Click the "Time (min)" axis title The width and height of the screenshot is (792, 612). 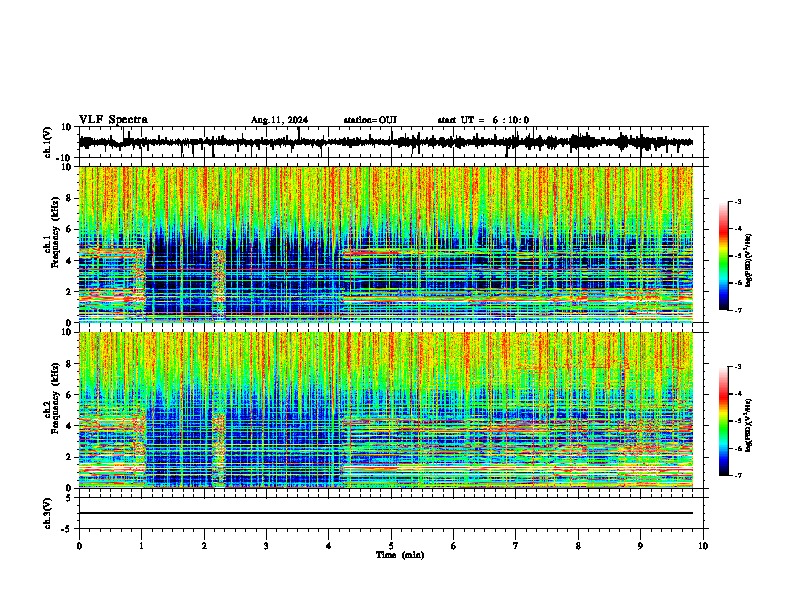(x=400, y=555)
